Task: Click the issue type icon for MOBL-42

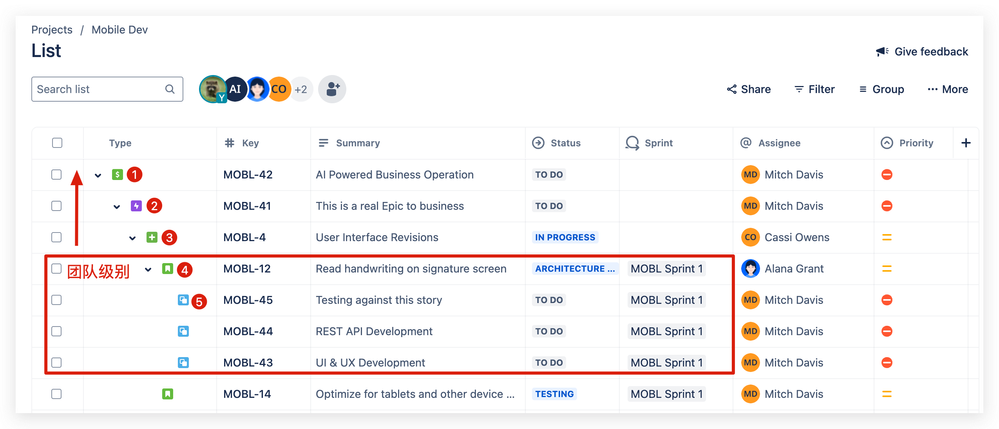Action: point(117,174)
